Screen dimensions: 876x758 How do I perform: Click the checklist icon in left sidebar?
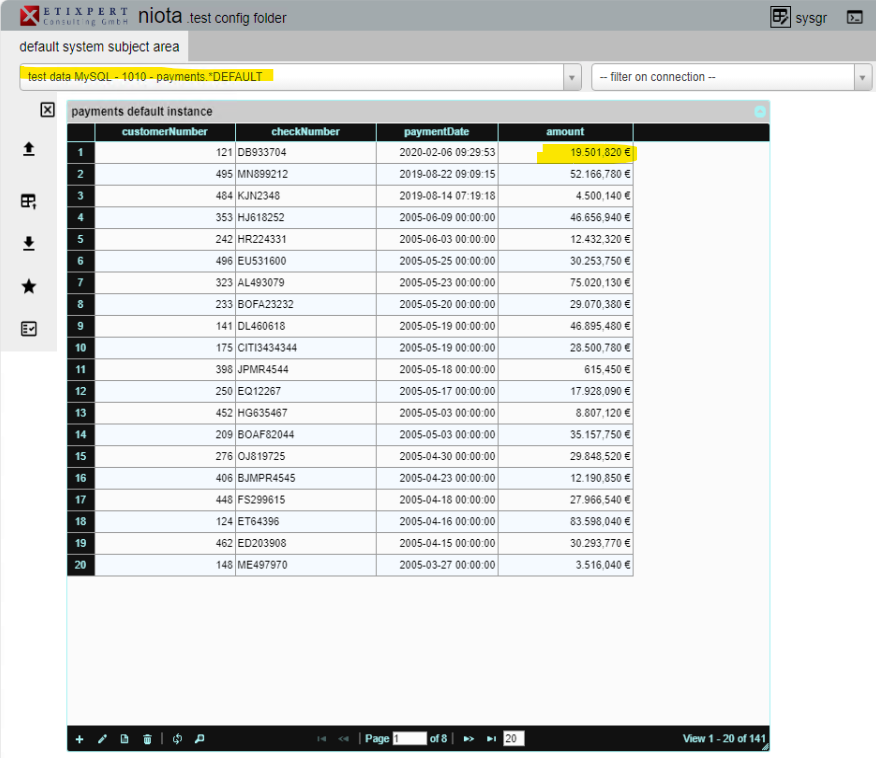[x=29, y=328]
